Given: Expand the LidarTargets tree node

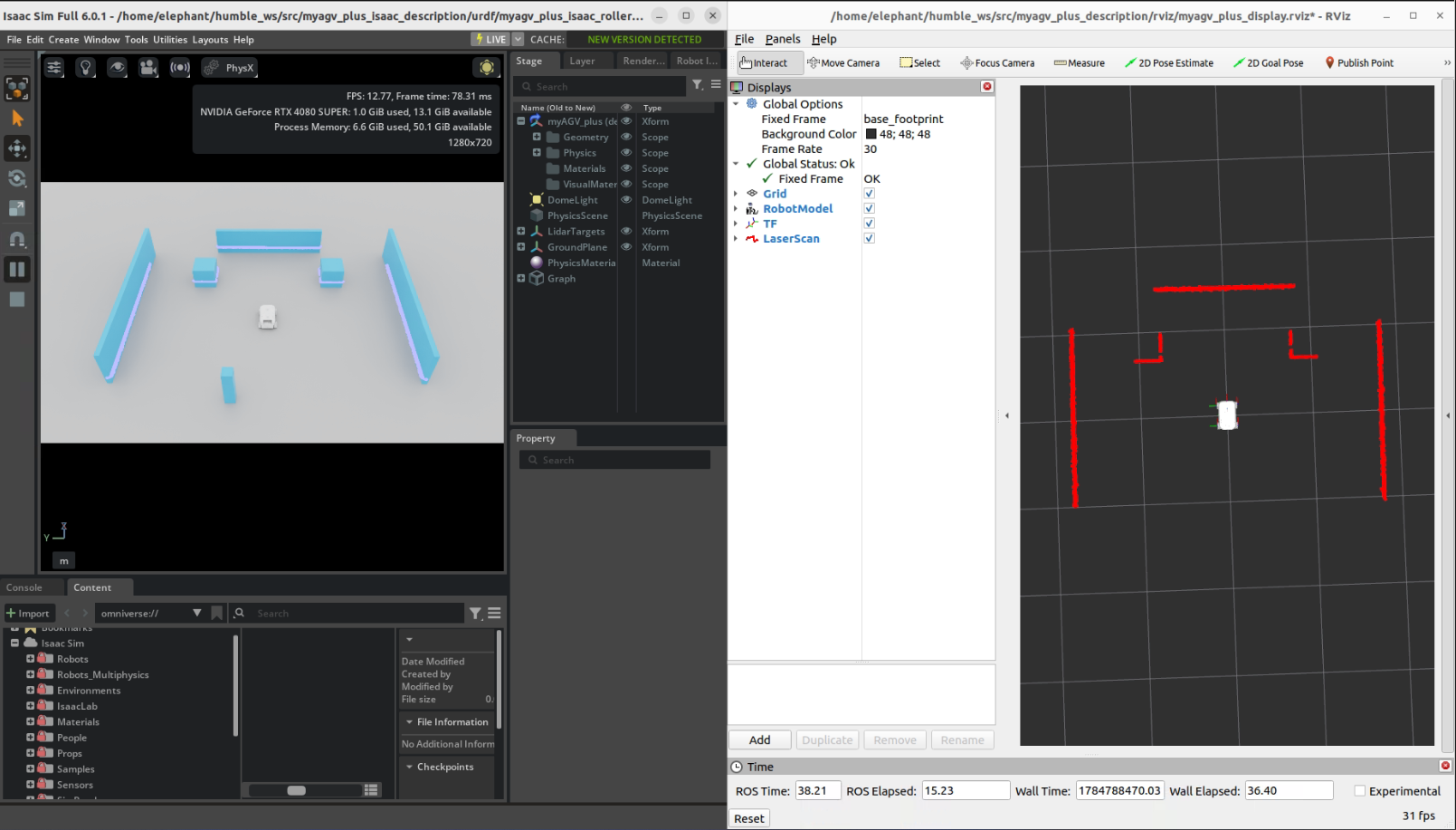Looking at the screenshot, I should click(521, 232).
